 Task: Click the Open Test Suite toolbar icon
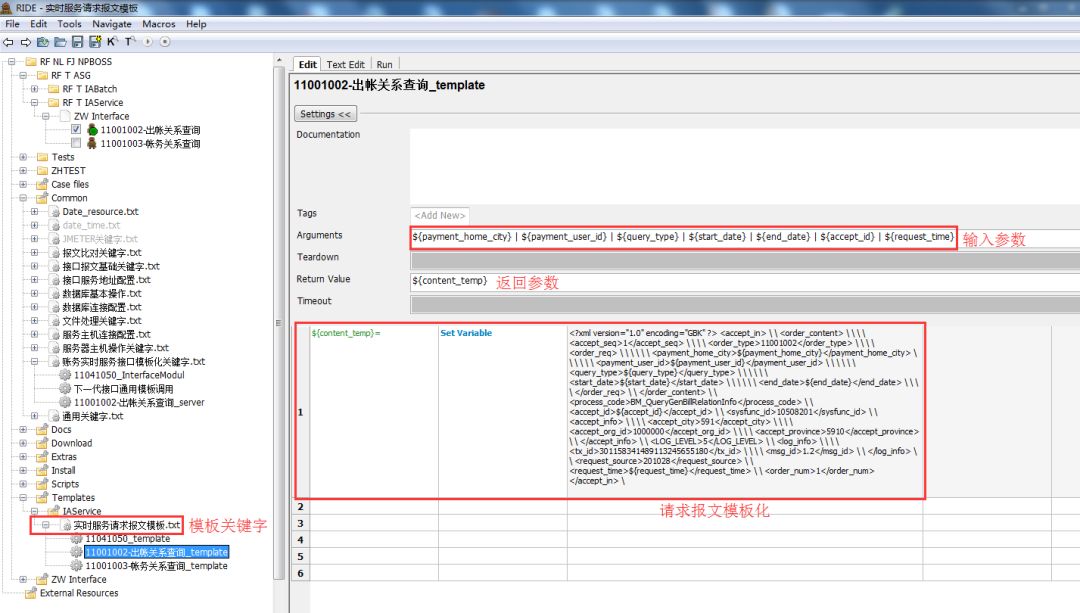[x=43, y=42]
